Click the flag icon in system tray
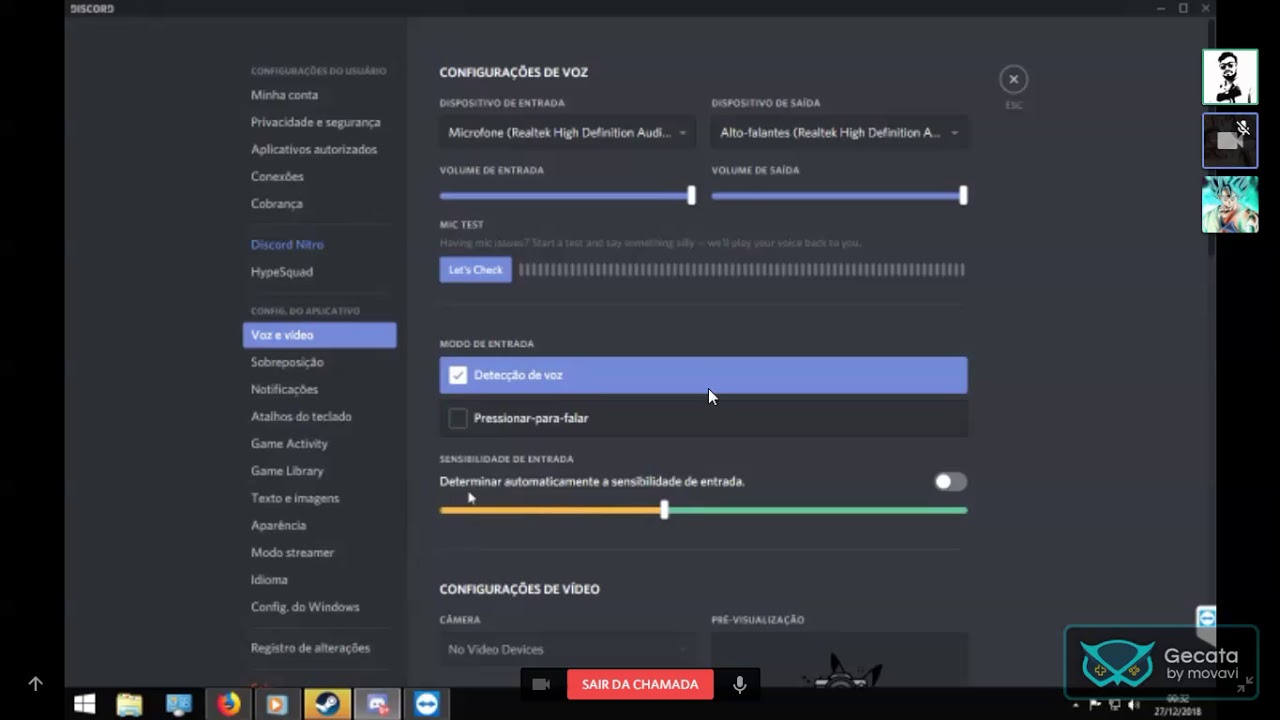Viewport: 1280px width, 720px height. pos(1095,705)
